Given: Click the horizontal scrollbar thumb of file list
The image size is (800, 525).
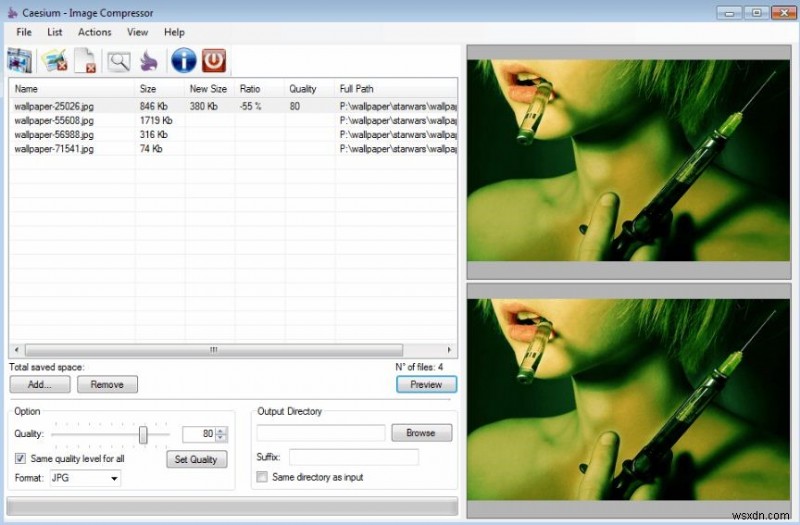Looking at the screenshot, I should point(214,350).
